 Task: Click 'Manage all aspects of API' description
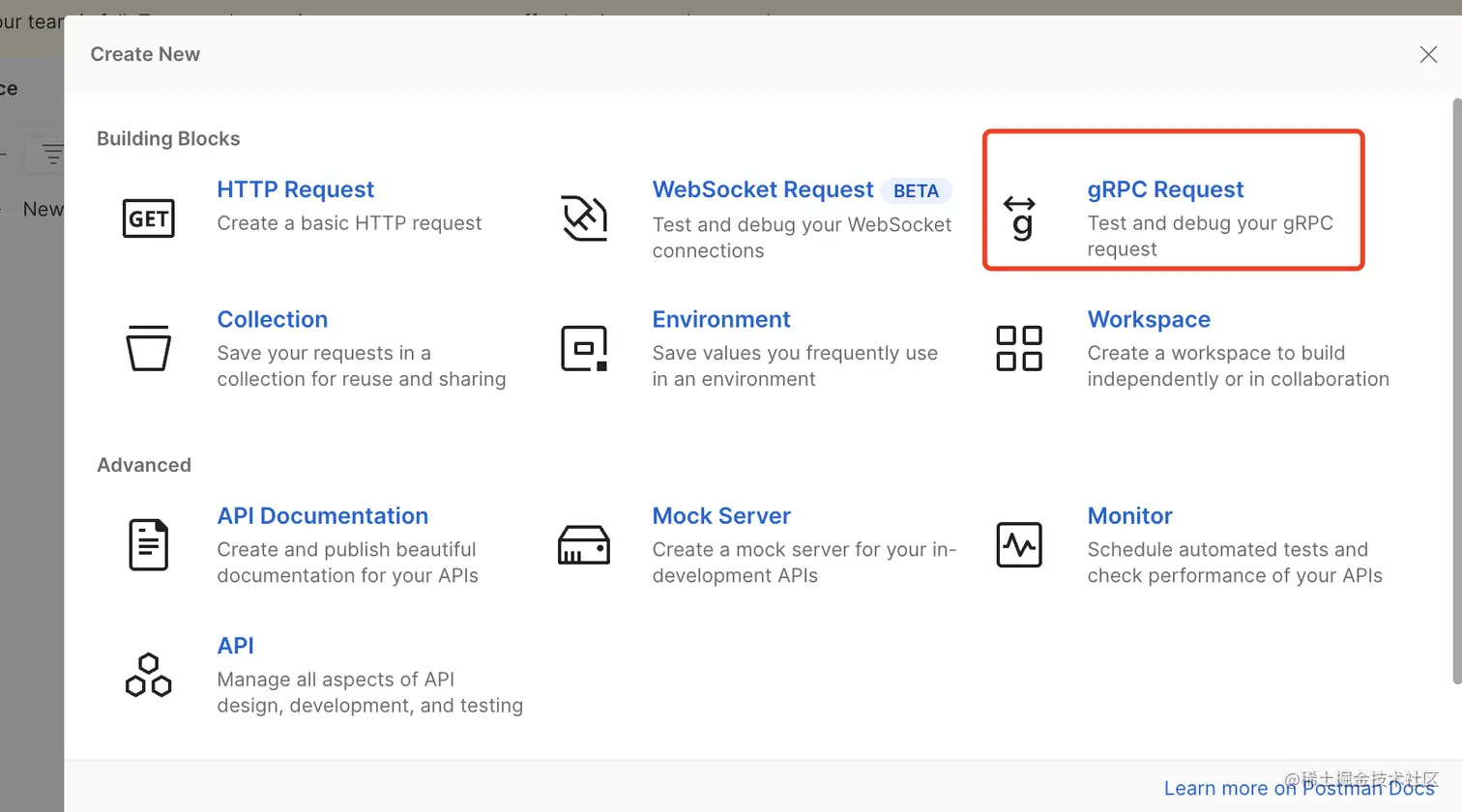(369, 692)
